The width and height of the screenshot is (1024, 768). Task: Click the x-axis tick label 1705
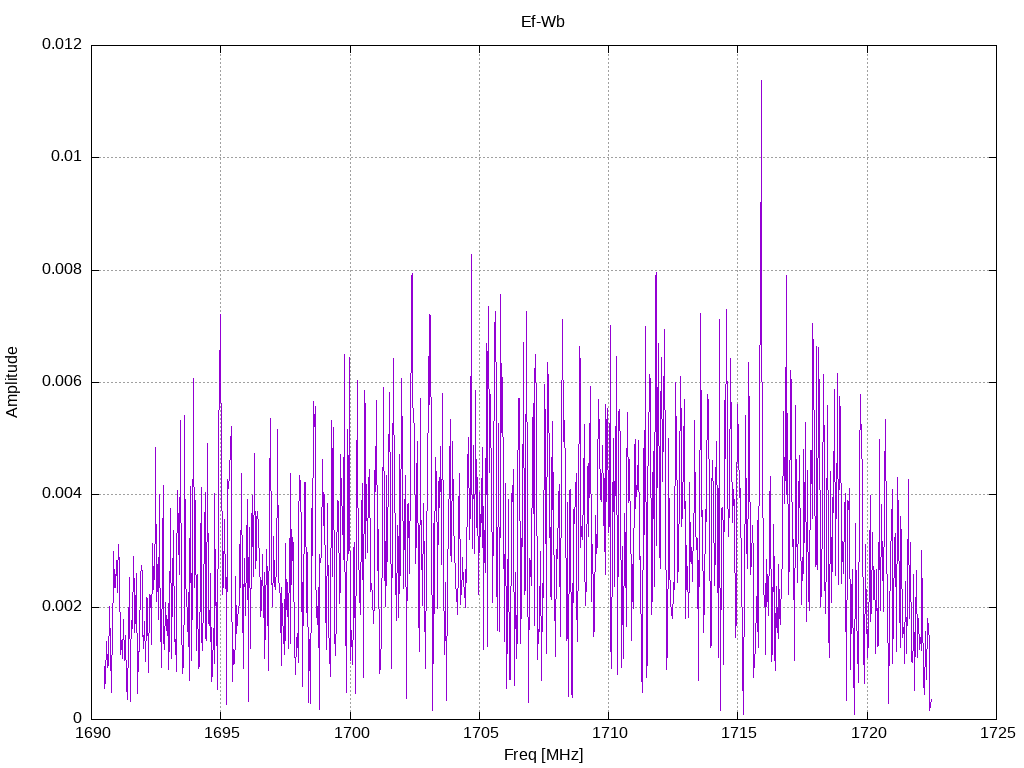coord(481,733)
